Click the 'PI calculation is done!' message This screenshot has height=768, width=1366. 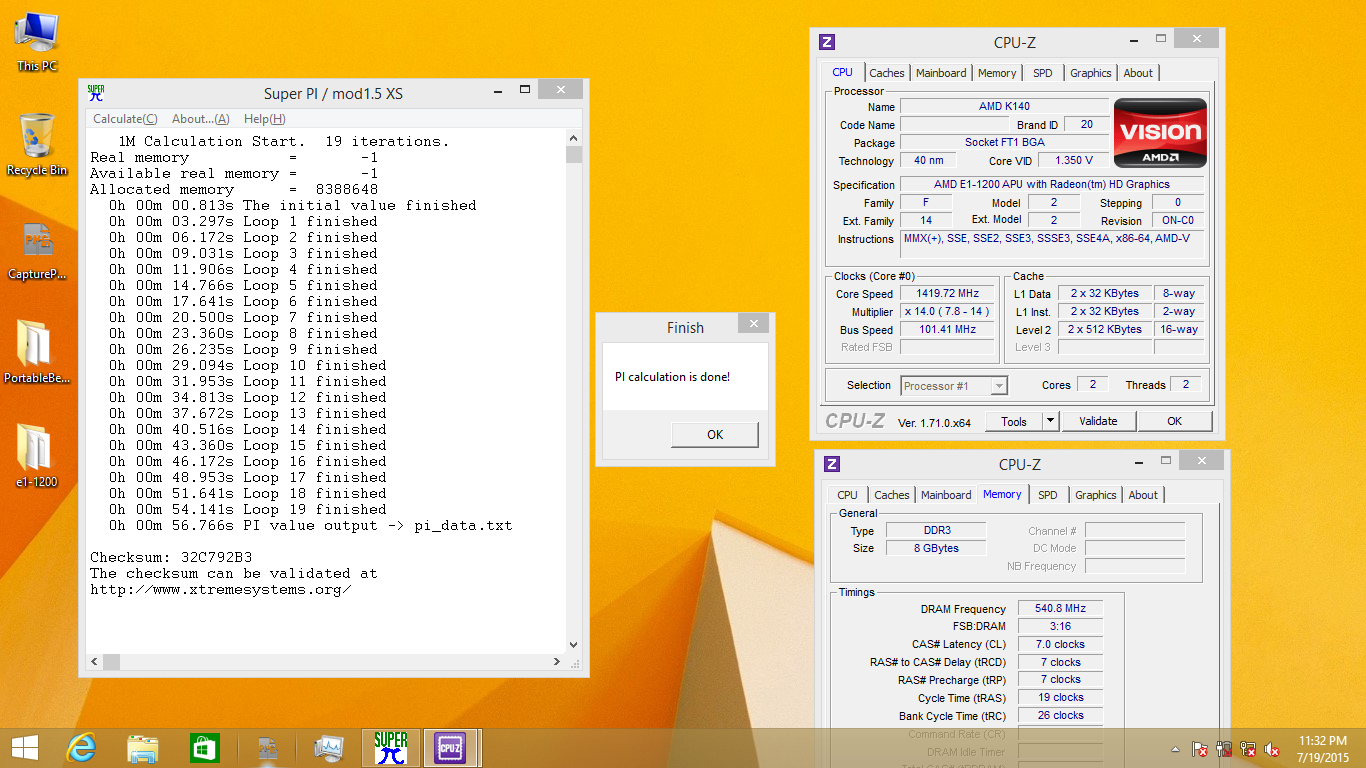672,377
